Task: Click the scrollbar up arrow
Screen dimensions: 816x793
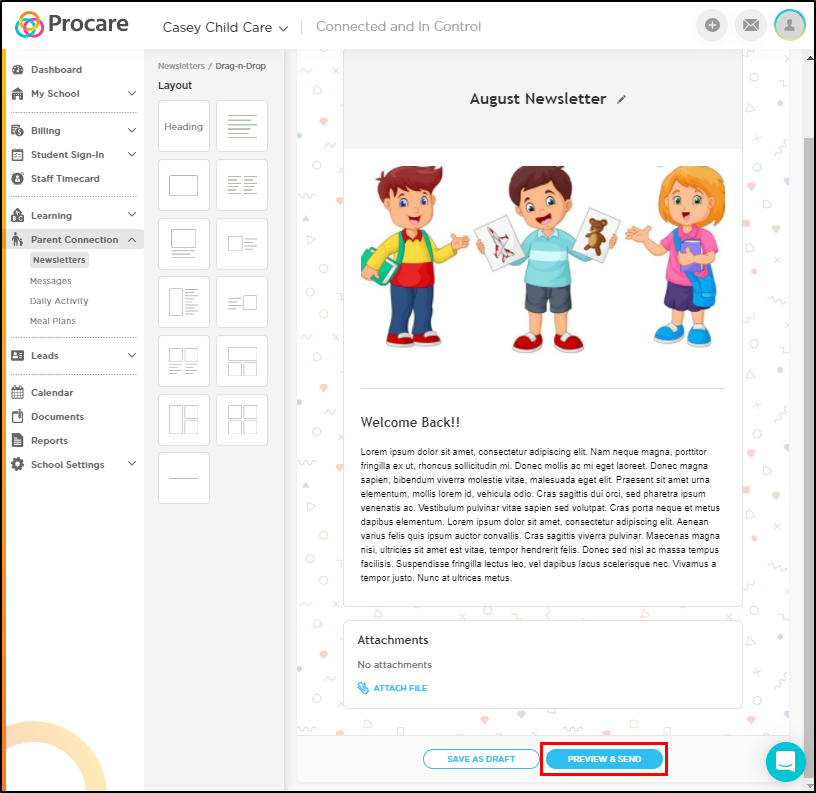Action: click(x=810, y=57)
